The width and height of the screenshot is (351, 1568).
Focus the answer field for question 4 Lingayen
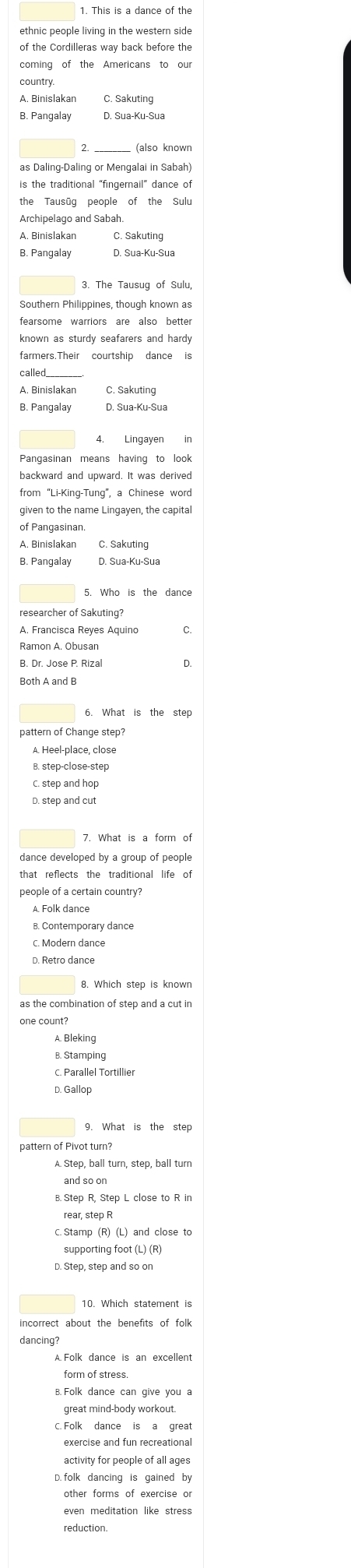[47, 439]
